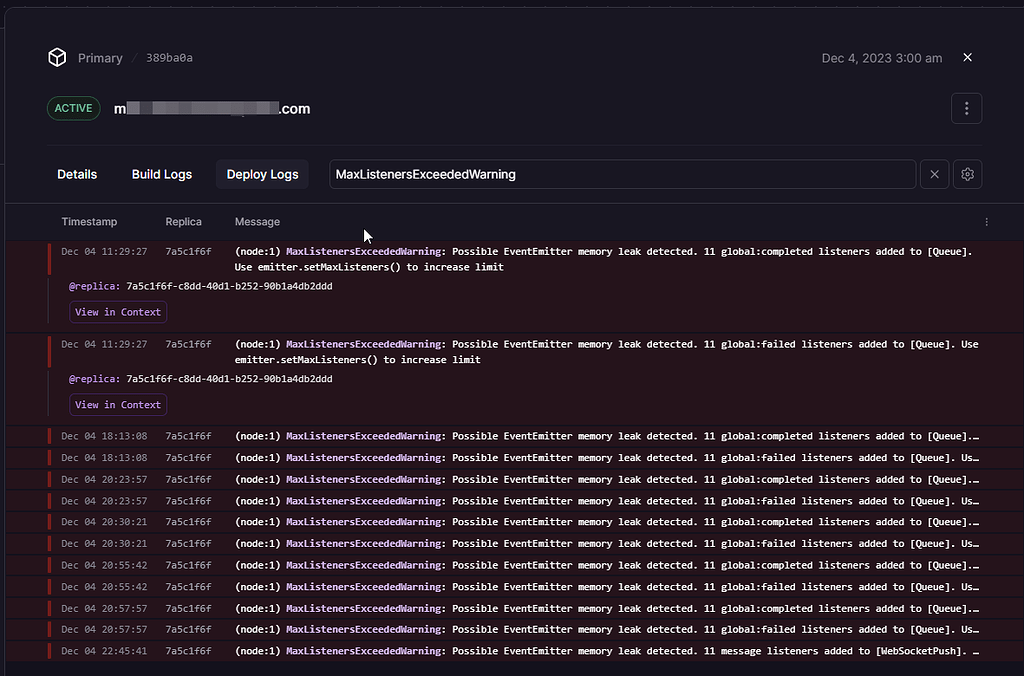Click the 389ba0a commit reference
Screen dimensions: 1024x676
pos(170,57)
